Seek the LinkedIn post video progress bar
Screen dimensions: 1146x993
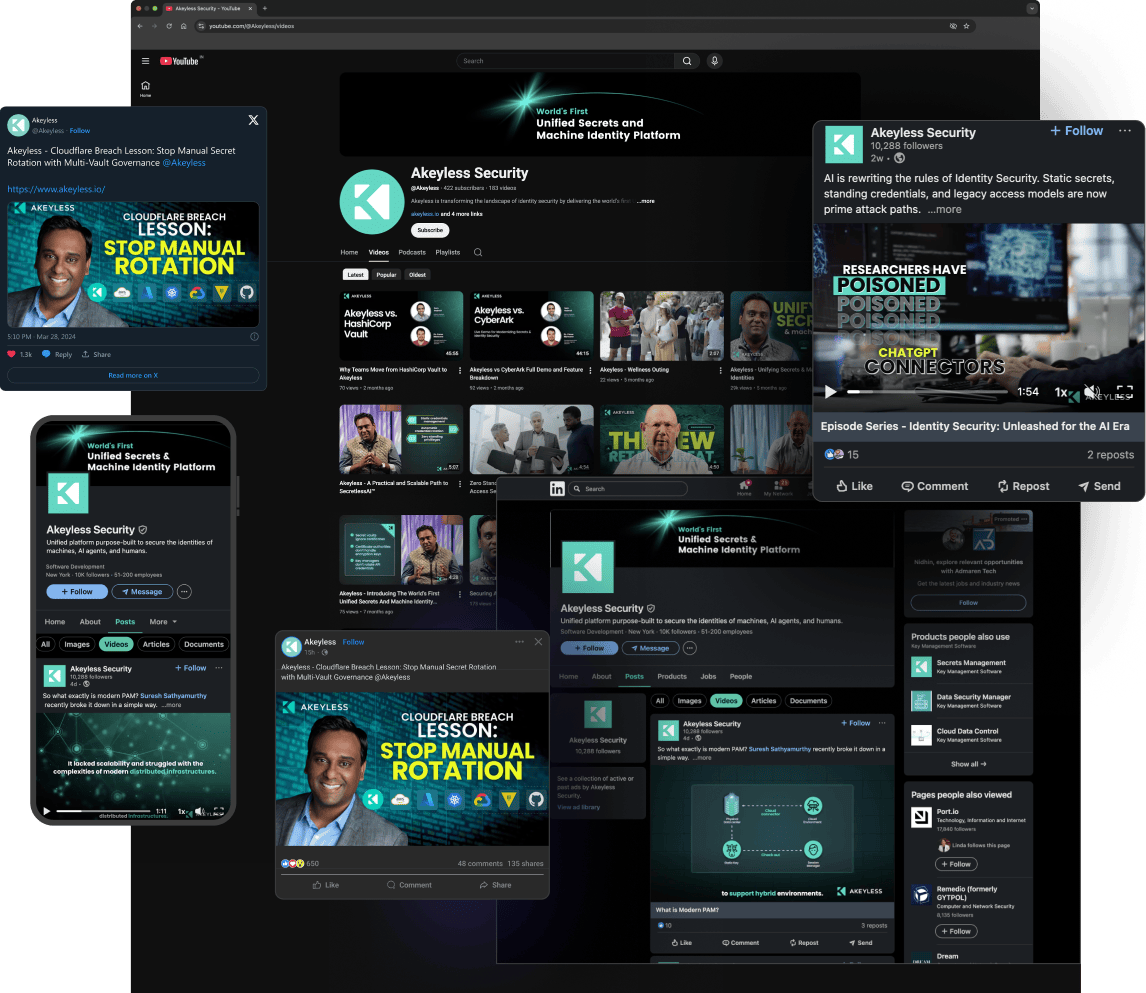tap(927, 392)
